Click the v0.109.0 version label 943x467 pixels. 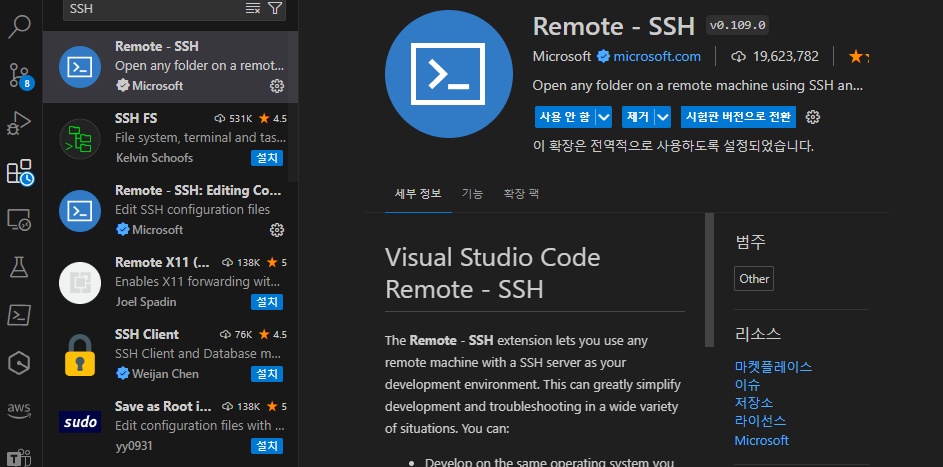tap(737, 25)
